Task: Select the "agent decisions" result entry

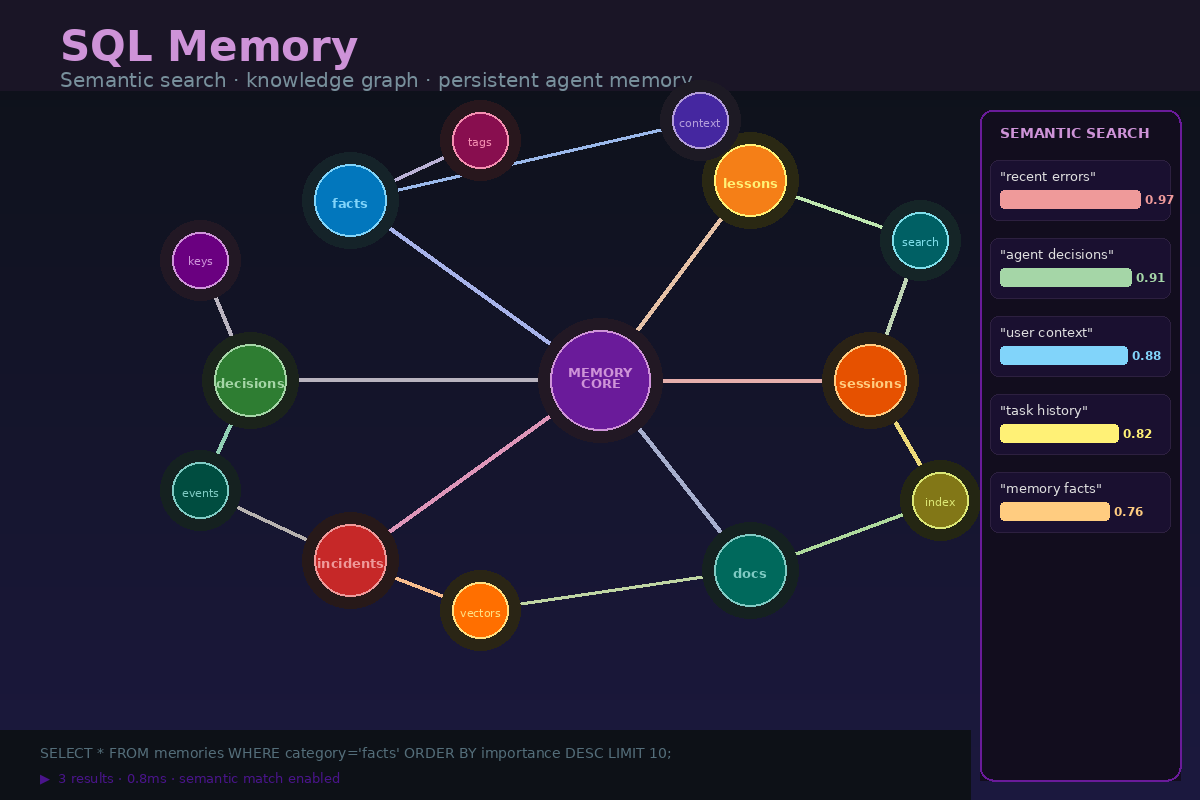Action: (1080, 267)
